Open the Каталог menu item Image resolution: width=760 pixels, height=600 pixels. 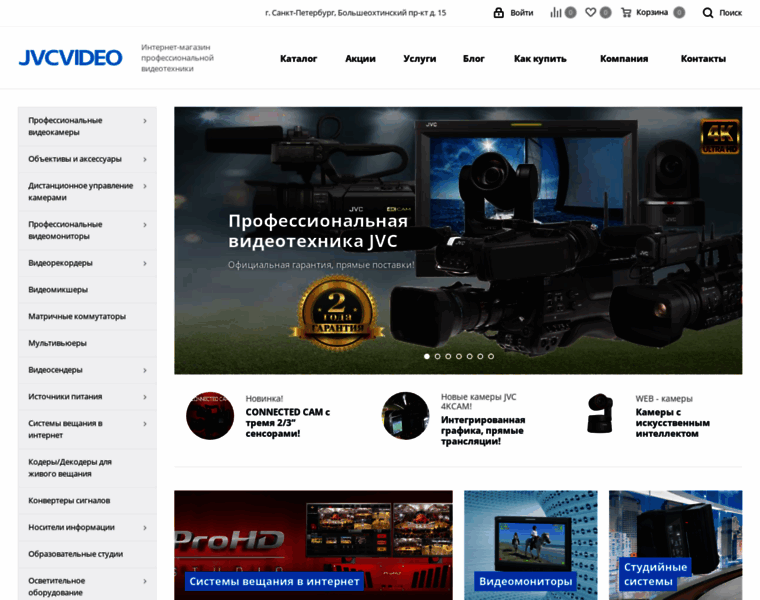[298, 59]
